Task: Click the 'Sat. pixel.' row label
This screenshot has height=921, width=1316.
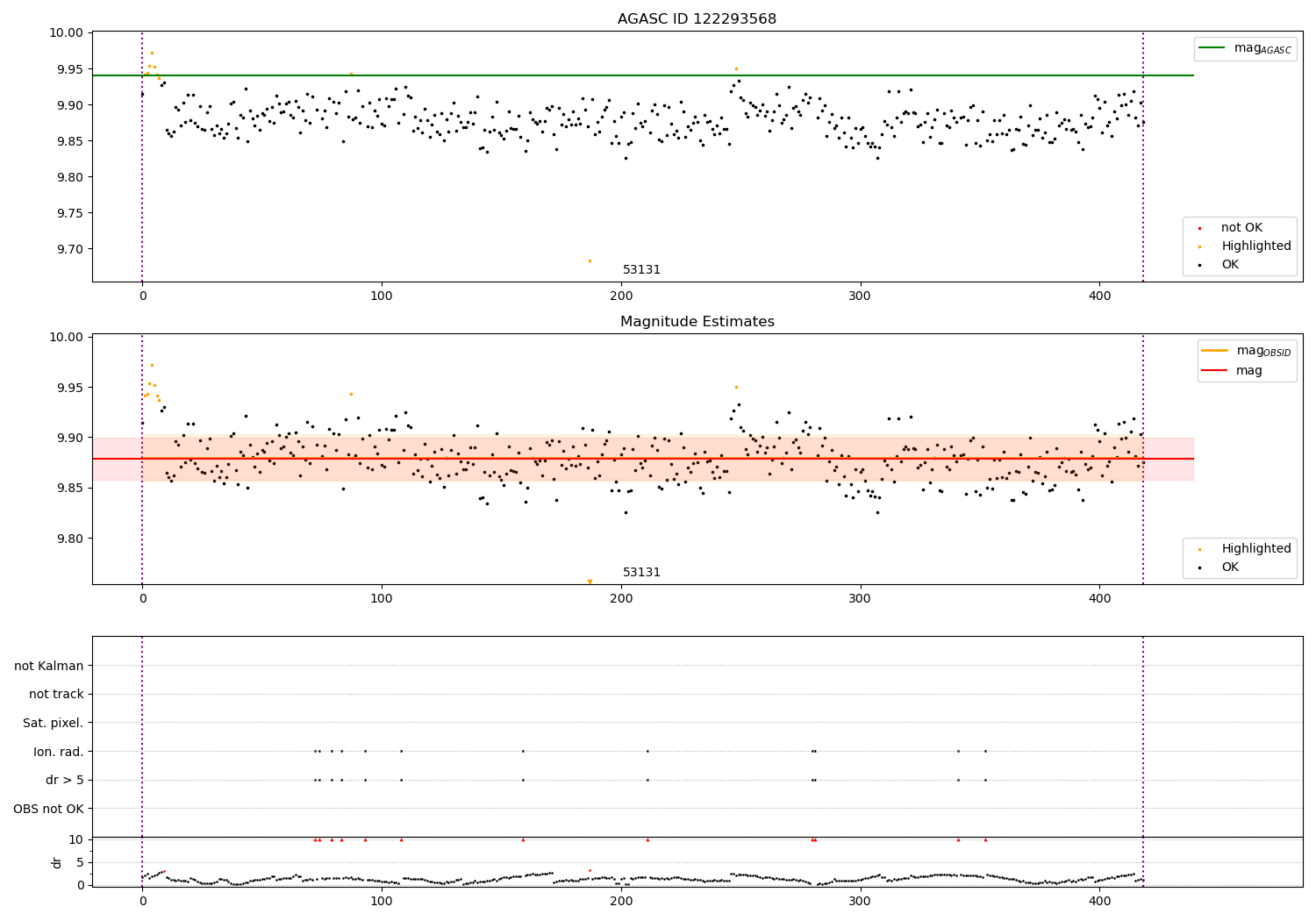Action: click(53, 724)
